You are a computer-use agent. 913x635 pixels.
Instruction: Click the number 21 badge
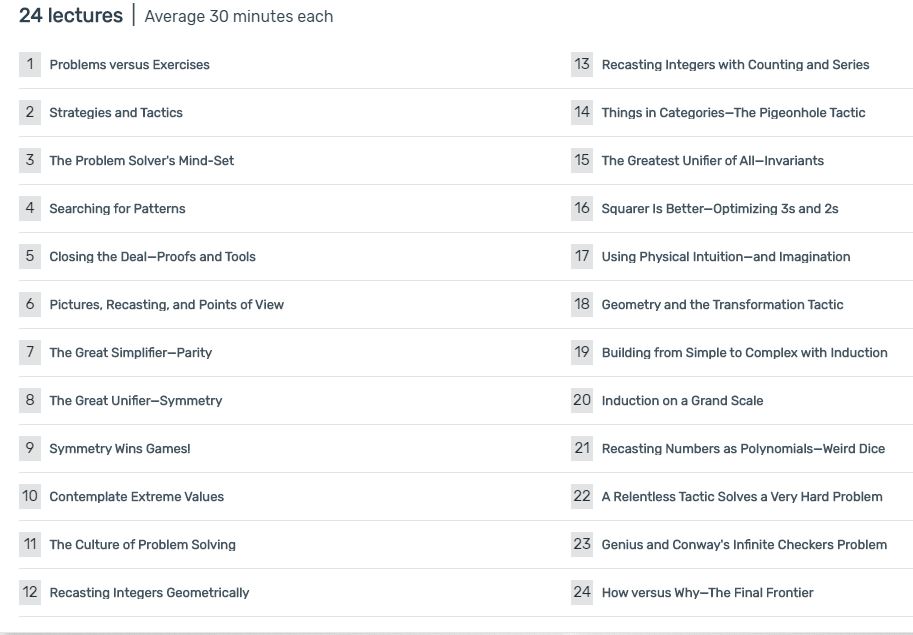[582, 448]
